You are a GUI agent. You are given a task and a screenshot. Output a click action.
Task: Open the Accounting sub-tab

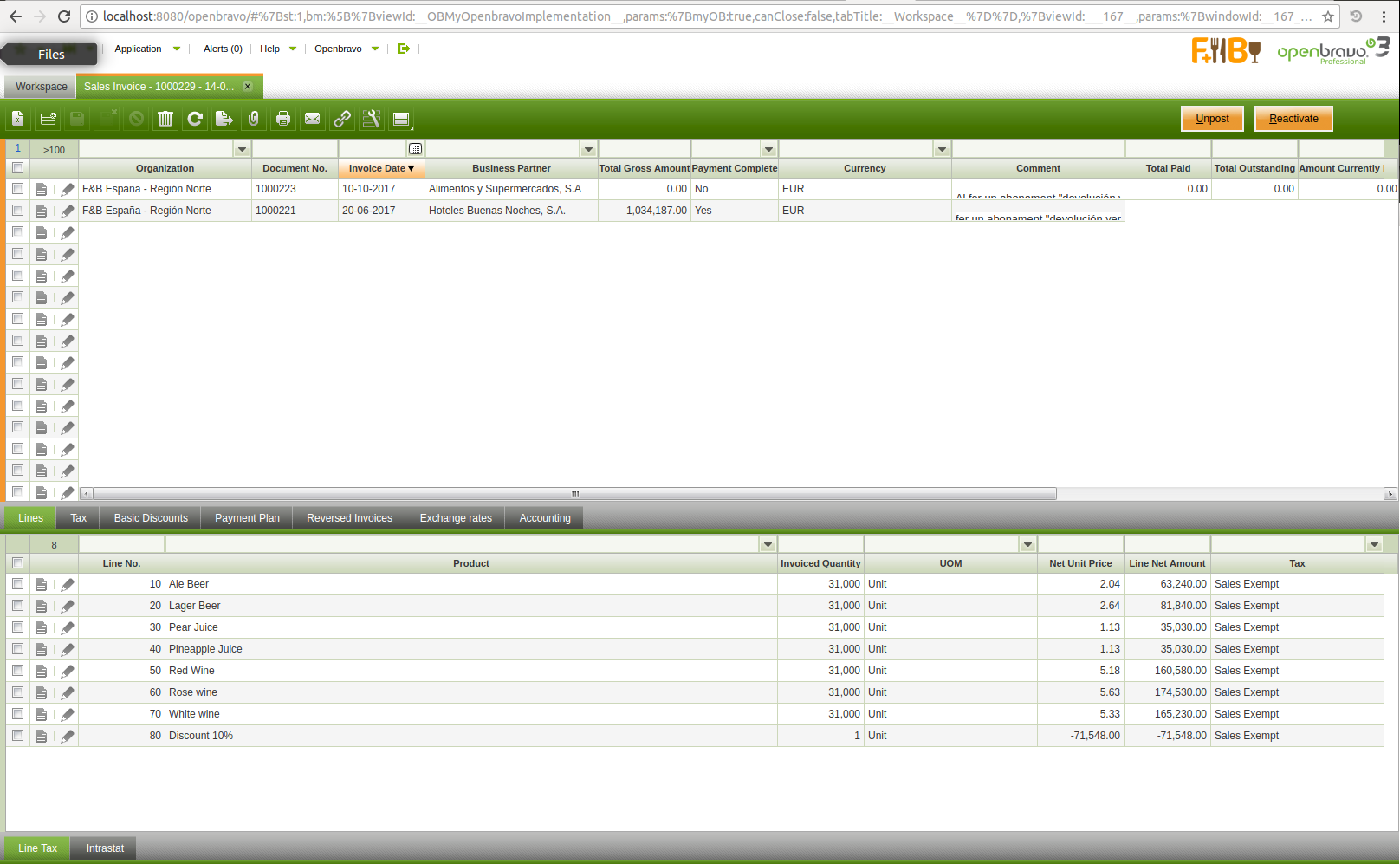545,518
